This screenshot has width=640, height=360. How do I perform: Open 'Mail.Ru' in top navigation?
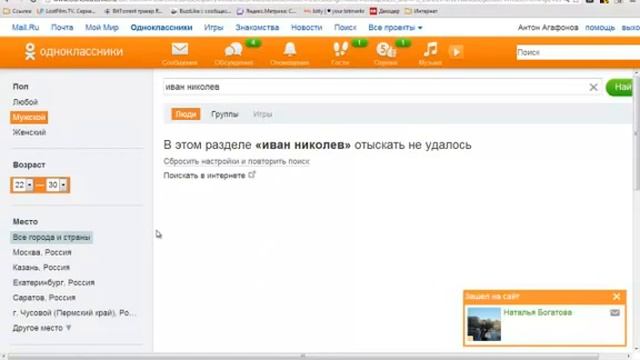click(x=25, y=27)
